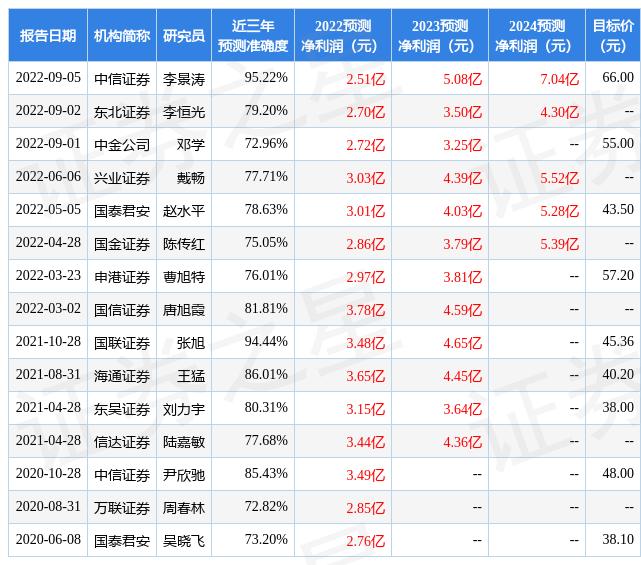Select analyst name 周春林
This screenshot has width=641, height=565.
(184, 509)
